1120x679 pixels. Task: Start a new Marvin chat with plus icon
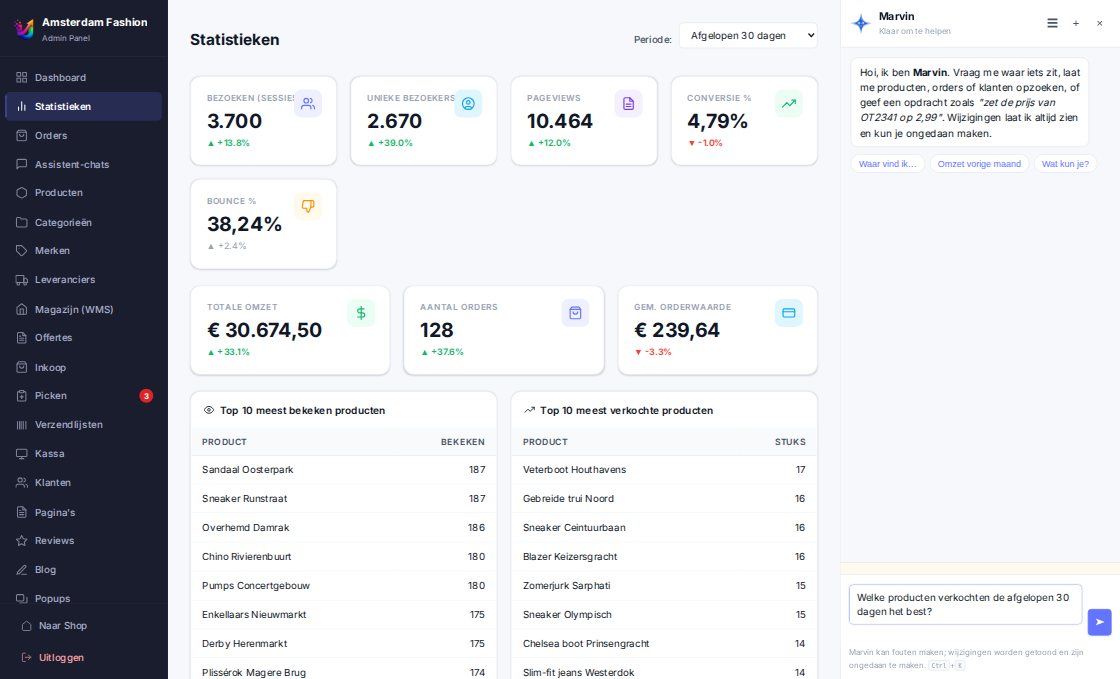click(1076, 24)
